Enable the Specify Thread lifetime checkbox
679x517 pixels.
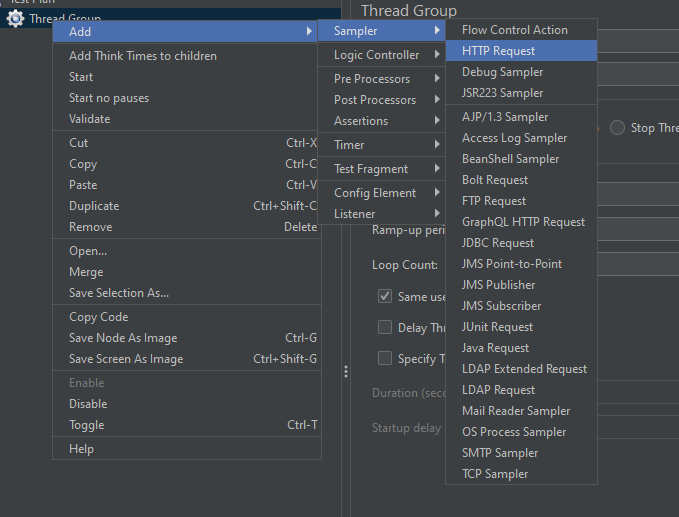(385, 358)
